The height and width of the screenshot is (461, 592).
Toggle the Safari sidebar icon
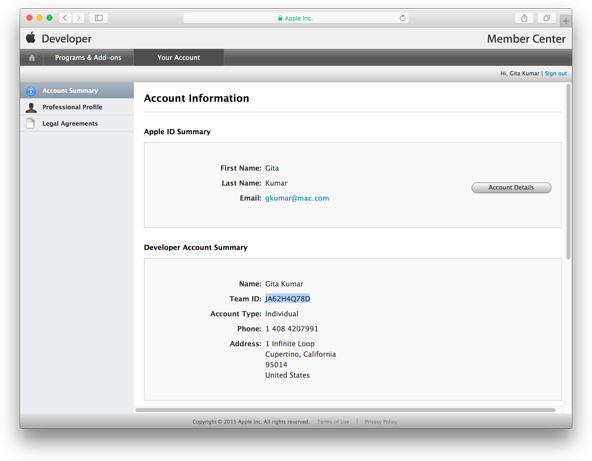[x=99, y=18]
